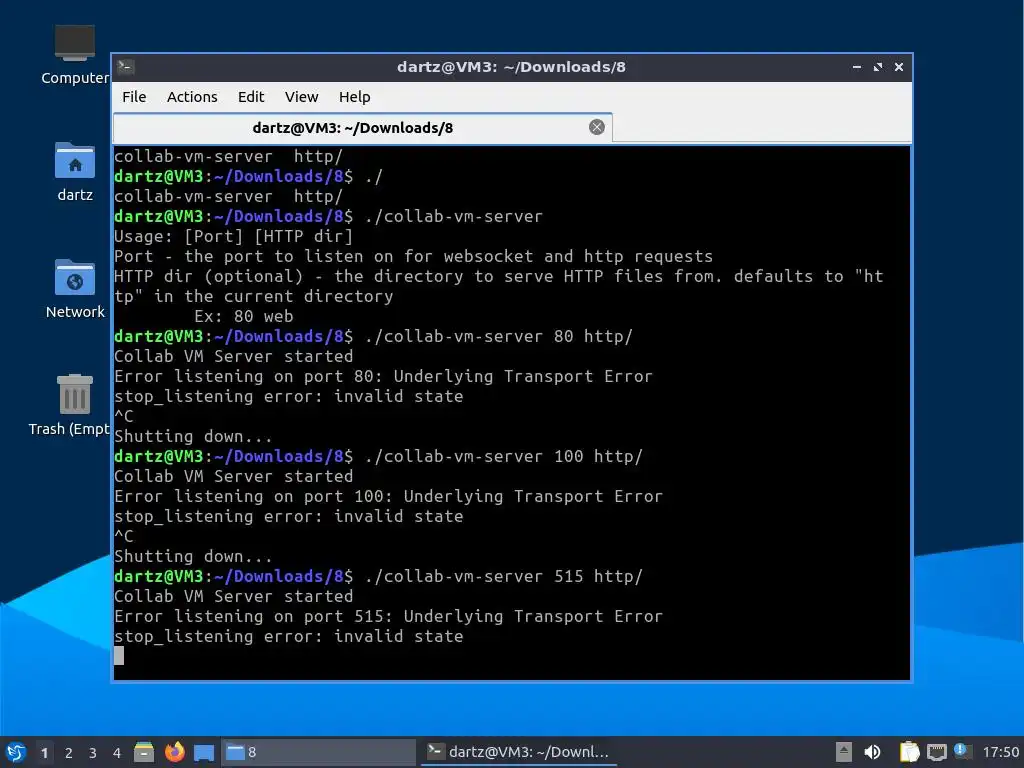Viewport: 1024px width, 768px height.
Task: Close the terminal tab with the X button
Action: [596, 127]
